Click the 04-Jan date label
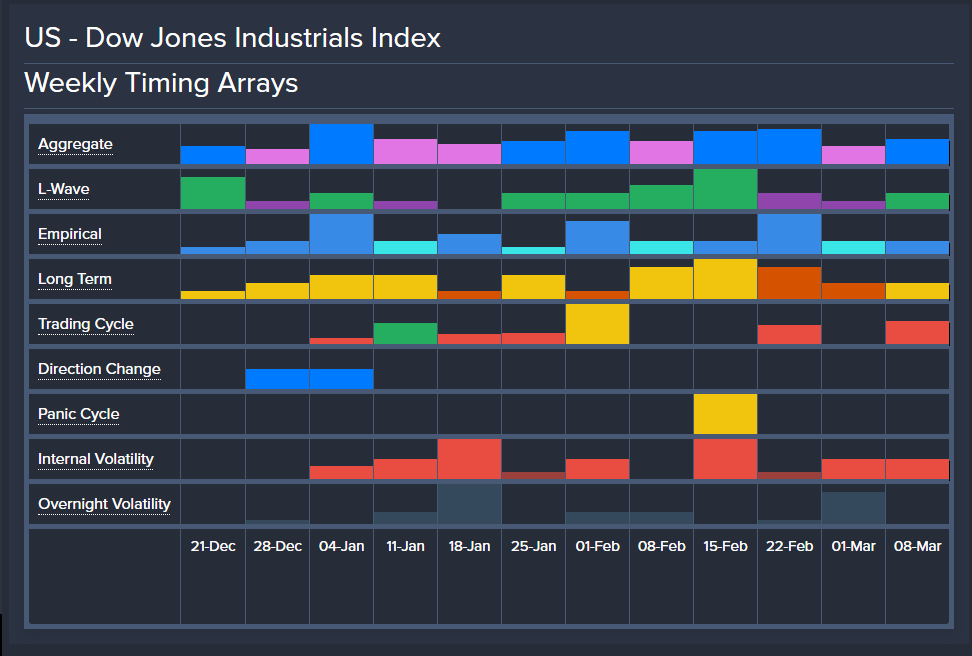This screenshot has width=972, height=656. point(342,546)
